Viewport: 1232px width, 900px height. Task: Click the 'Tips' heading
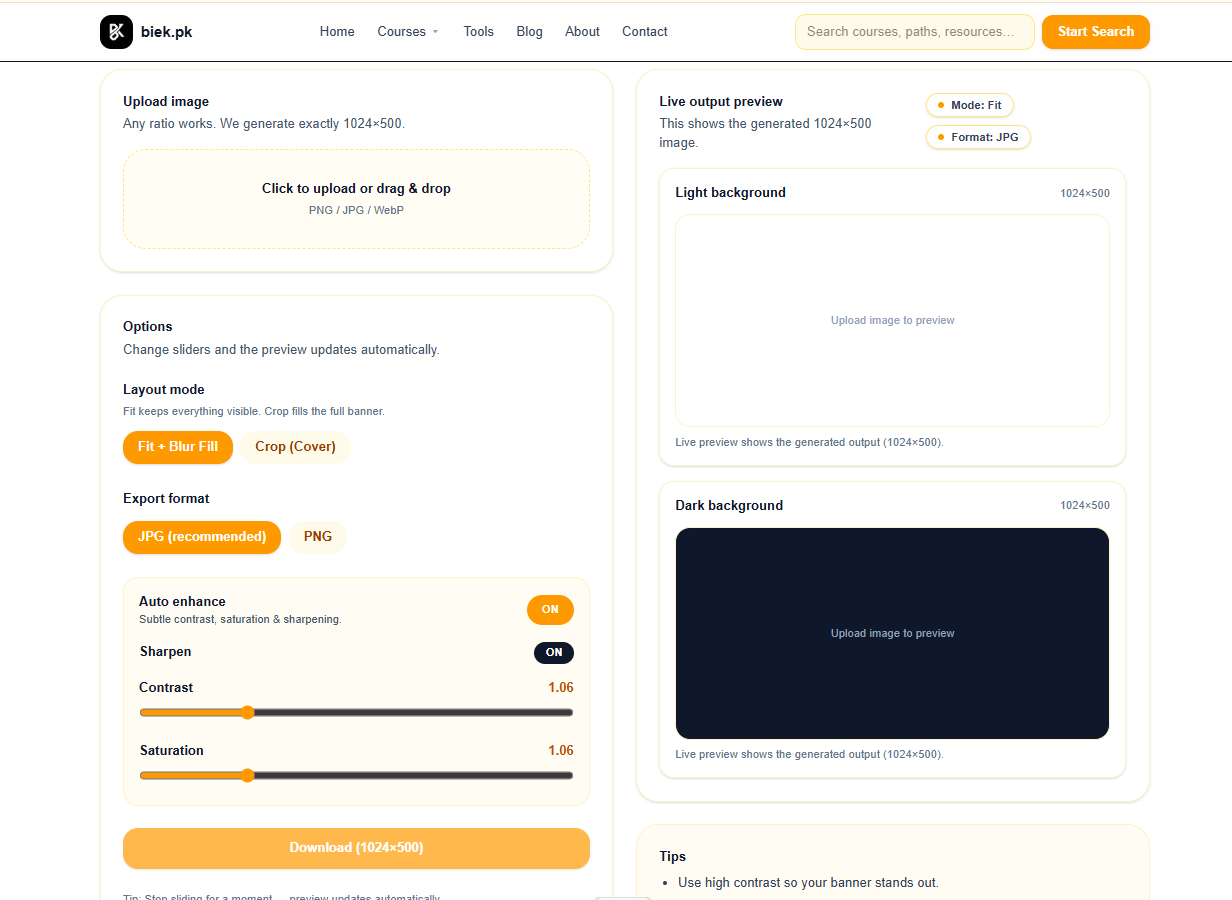(673, 857)
